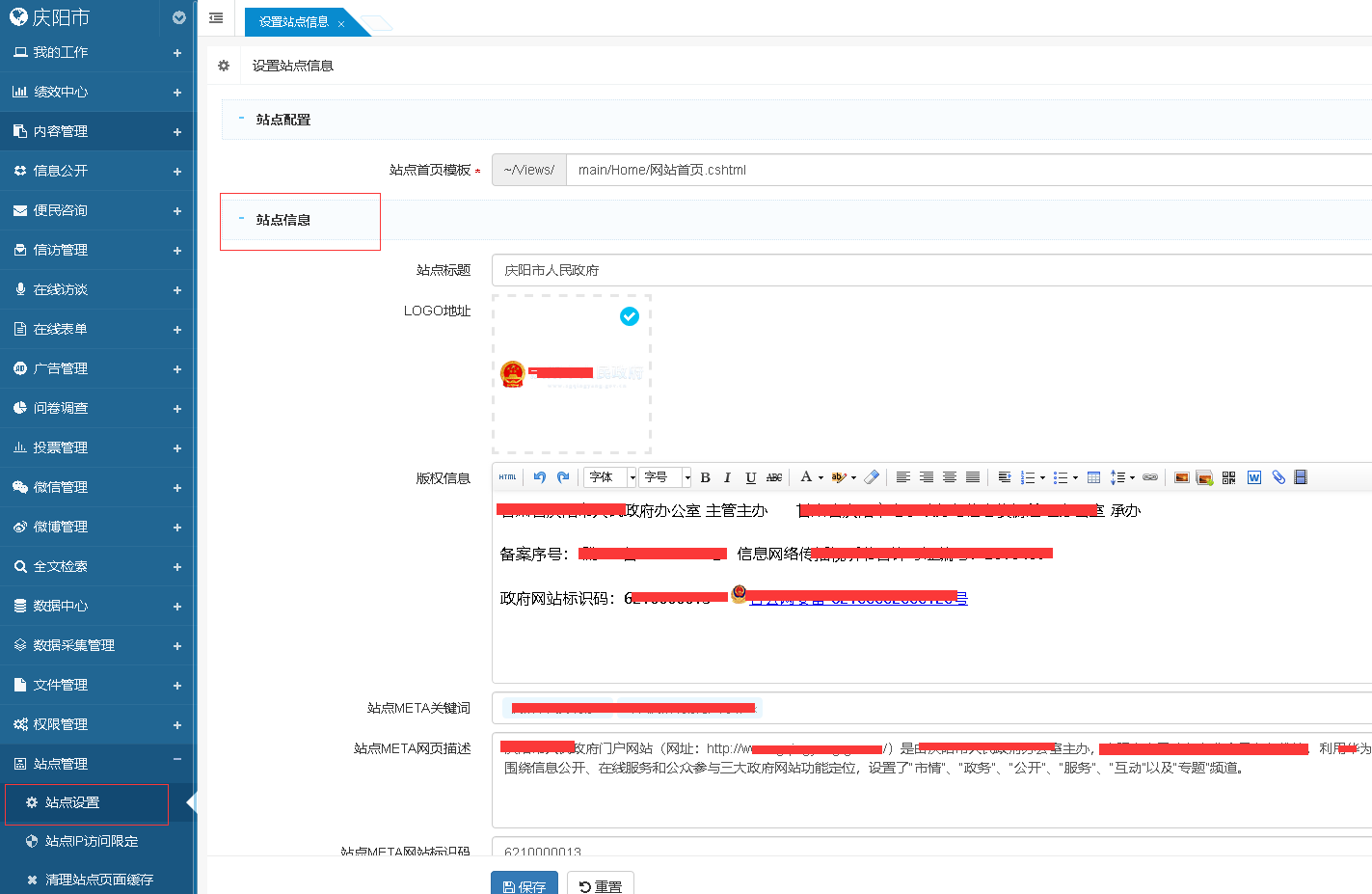Toggle the sidebar collapse hamburger icon
This screenshot has width=1372, height=894.
click(216, 18)
